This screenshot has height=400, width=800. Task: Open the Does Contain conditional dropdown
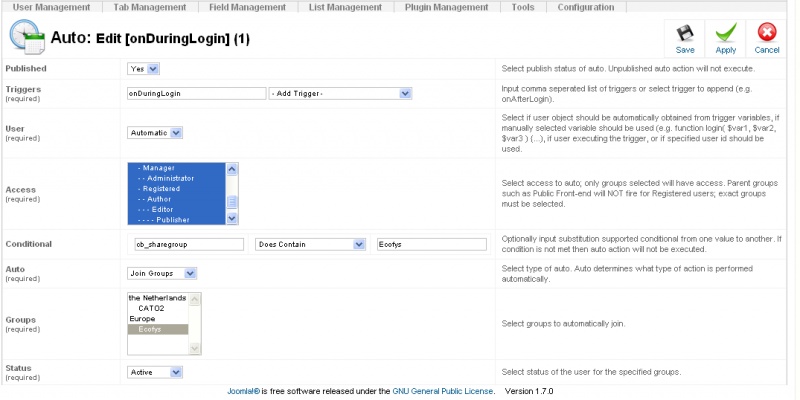[310, 244]
